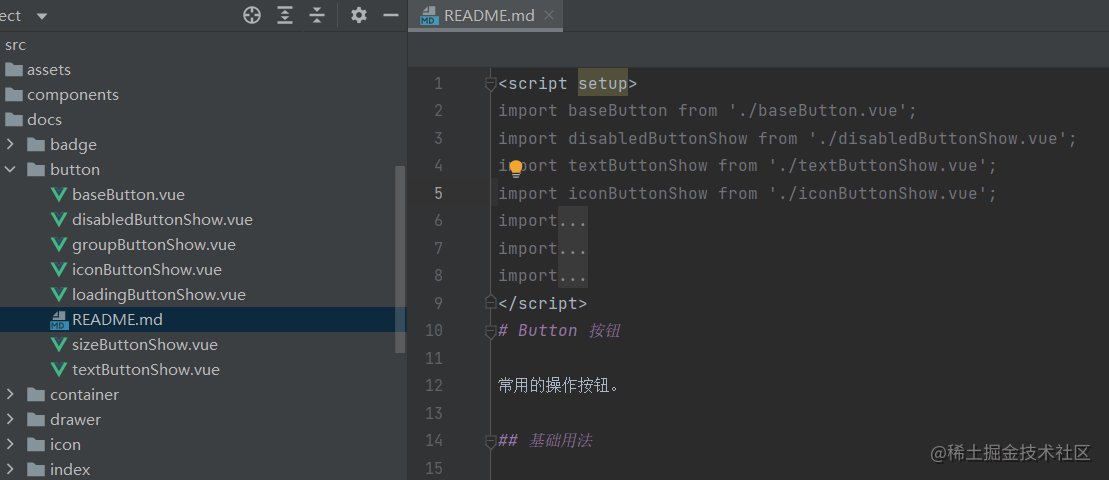Open the Project view dropdown arrow
Viewport: 1109px width, 480px height.
coord(42,16)
